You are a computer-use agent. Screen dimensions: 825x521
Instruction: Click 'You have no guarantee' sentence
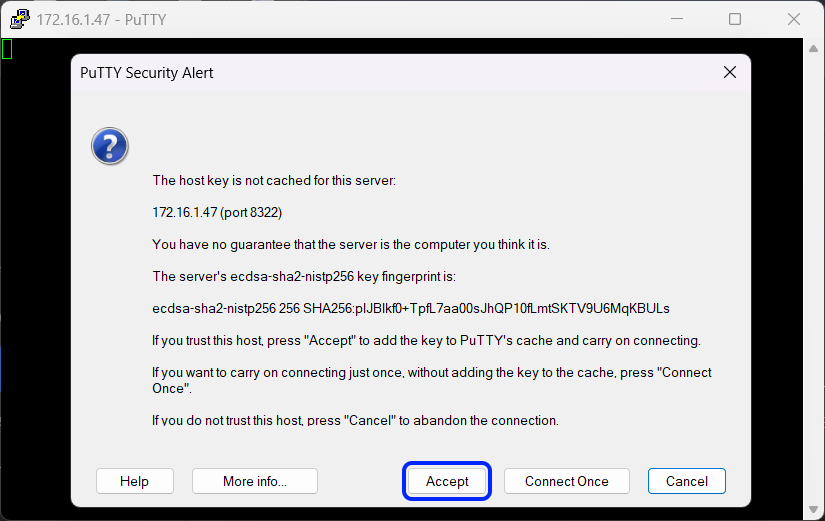tap(350, 244)
